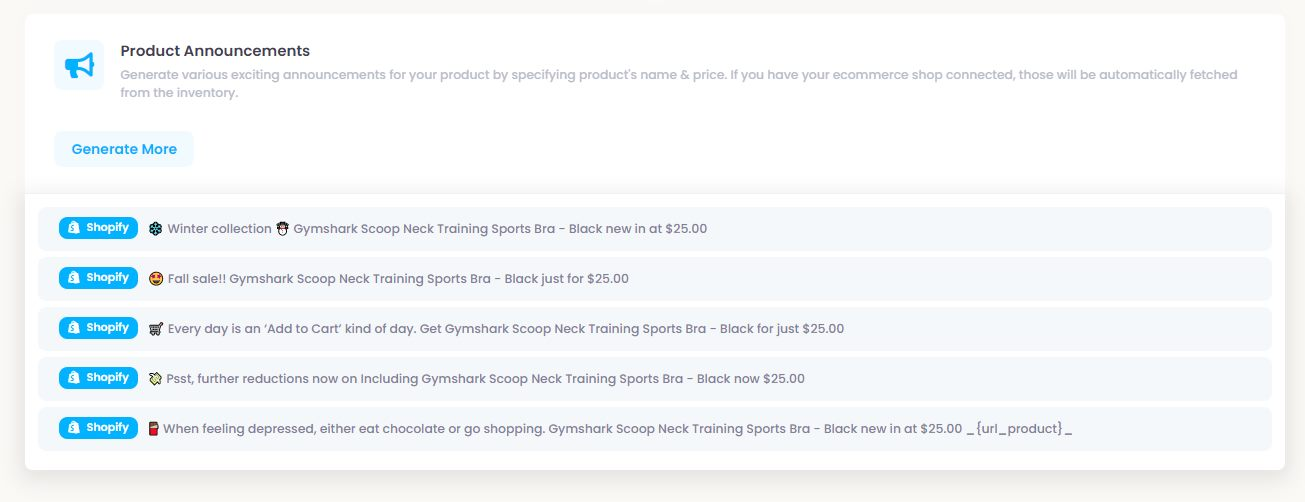Click Shopify badge on Winter collection row

98,228
